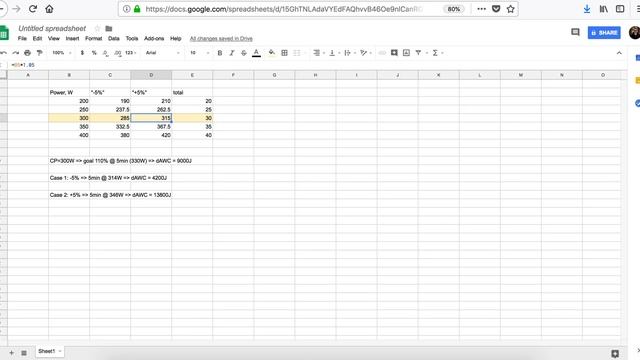Format selection as percent
This screenshot has height=360, width=640.
[94, 53]
